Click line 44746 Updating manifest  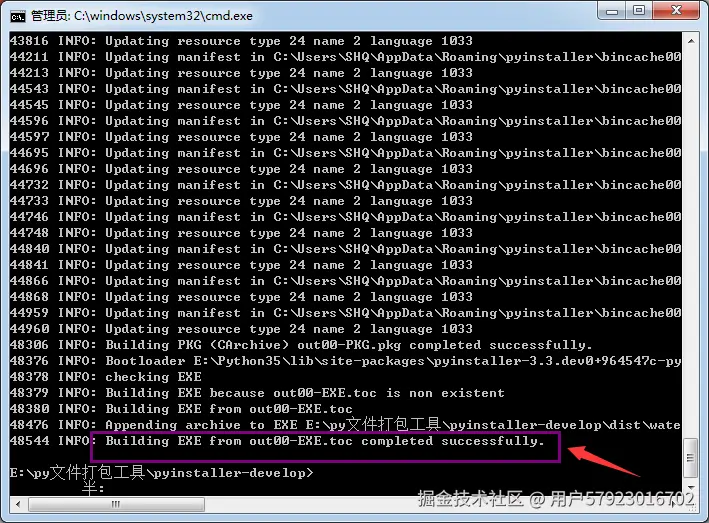[345, 217]
